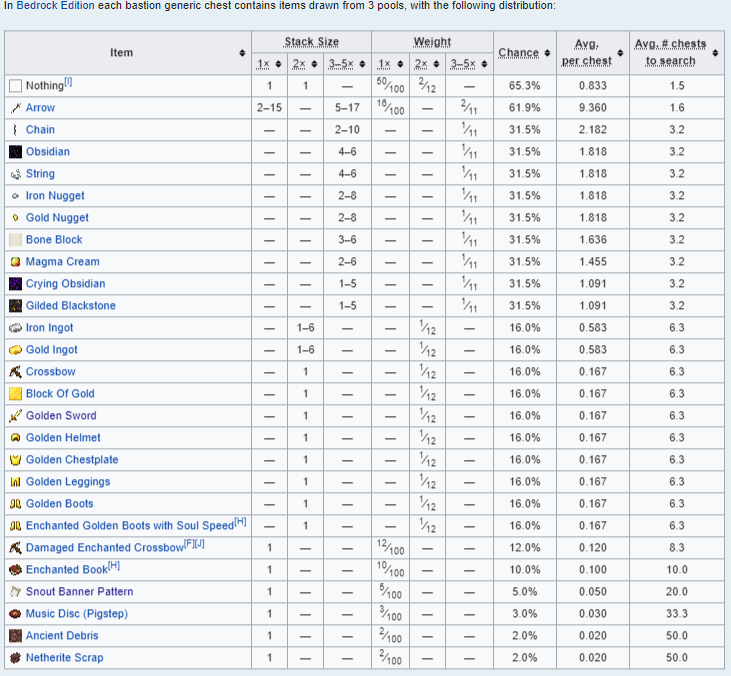Follow the Ancient Debris link
This screenshot has width=731, height=676.
point(62,635)
